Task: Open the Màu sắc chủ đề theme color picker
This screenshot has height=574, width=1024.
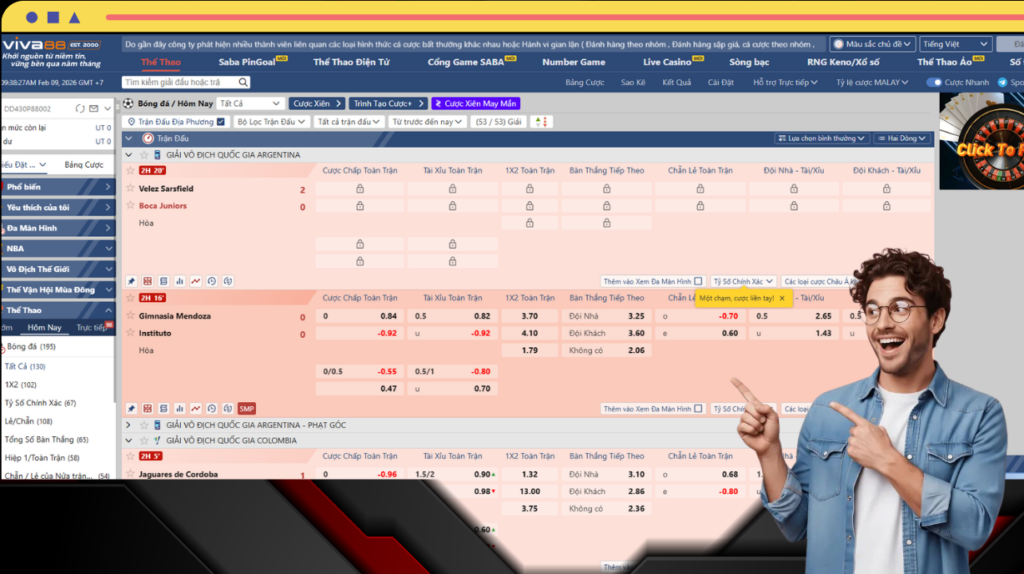Action: [x=872, y=44]
